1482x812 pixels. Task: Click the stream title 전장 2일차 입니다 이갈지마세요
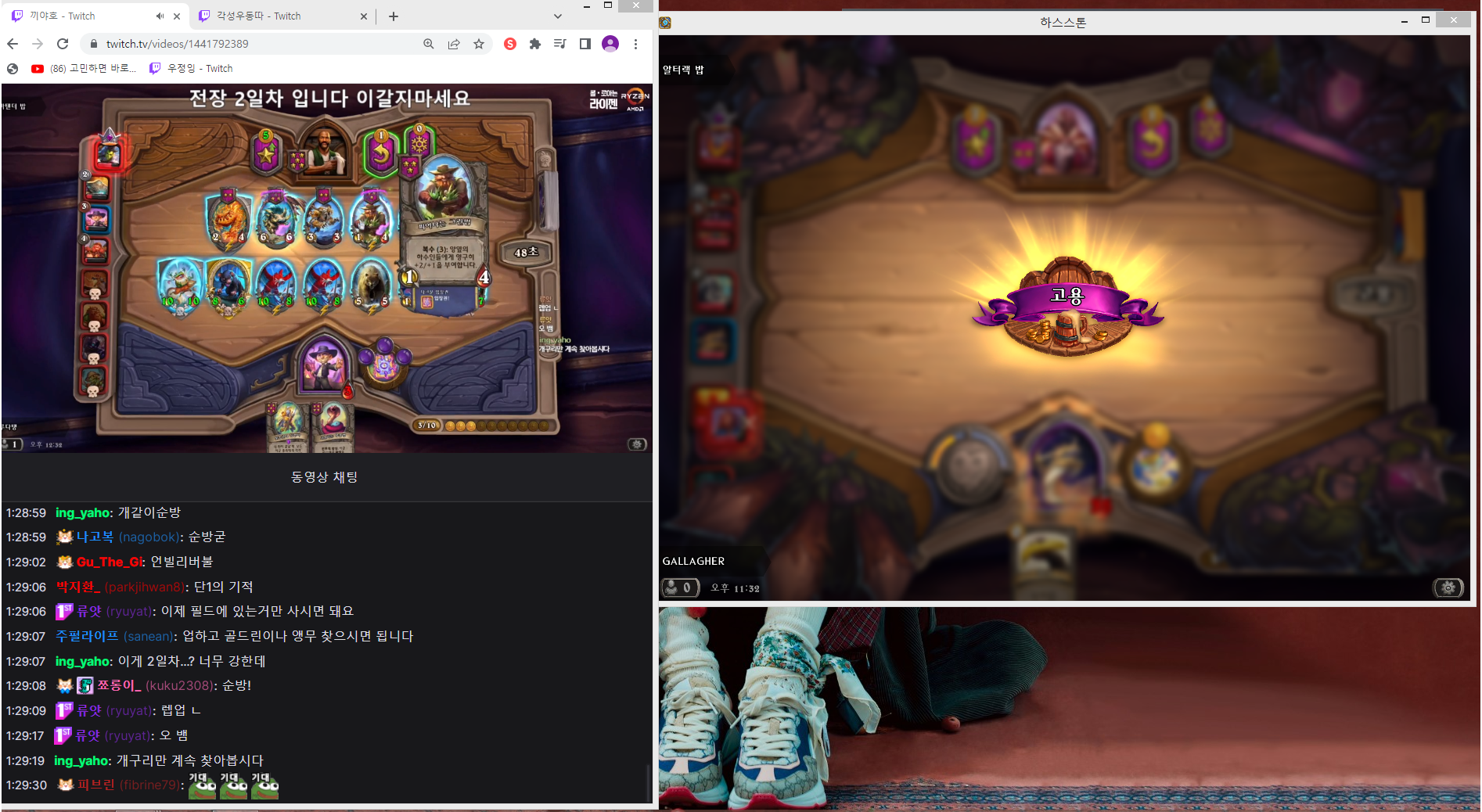329,99
